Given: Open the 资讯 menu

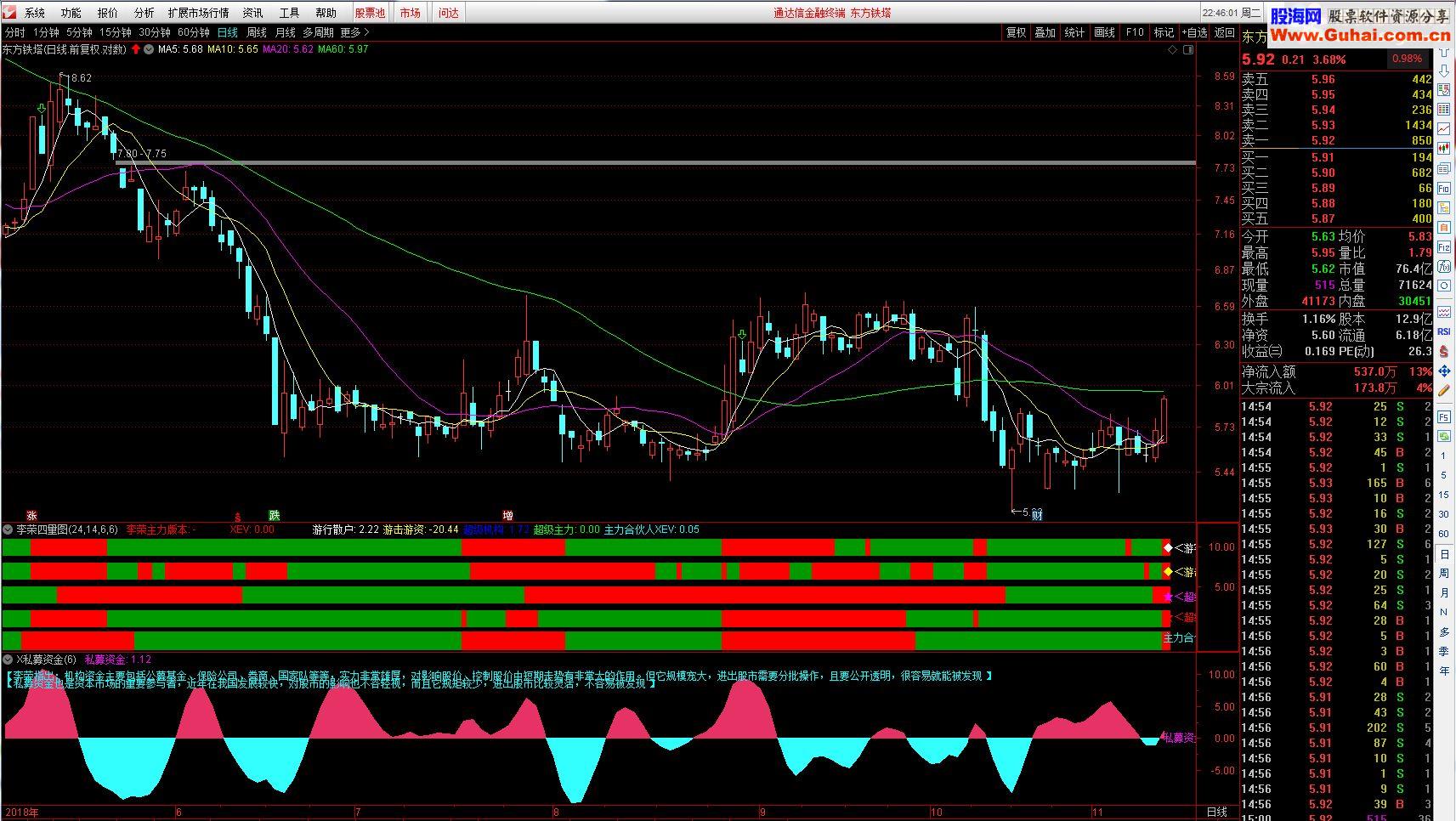Looking at the screenshot, I should [252, 13].
